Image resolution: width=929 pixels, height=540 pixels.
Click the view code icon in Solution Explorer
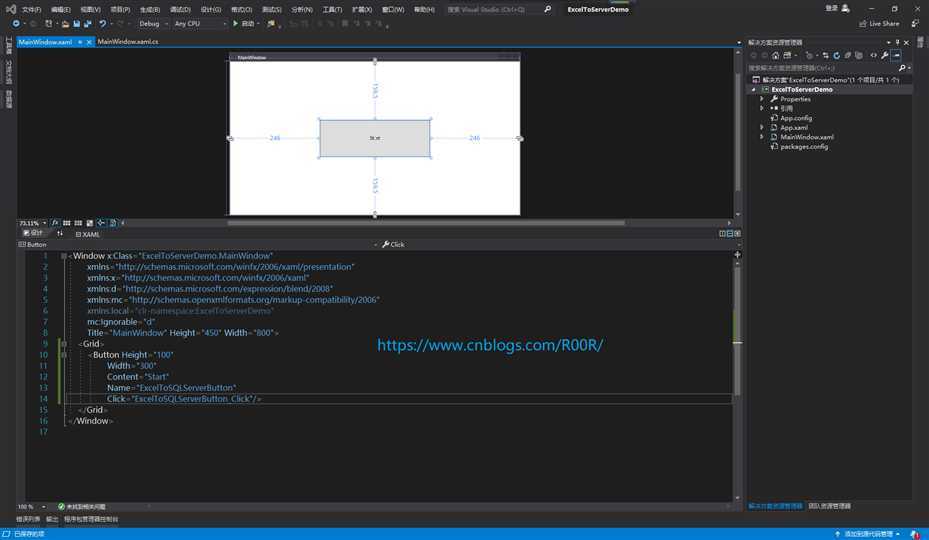(x=873, y=55)
